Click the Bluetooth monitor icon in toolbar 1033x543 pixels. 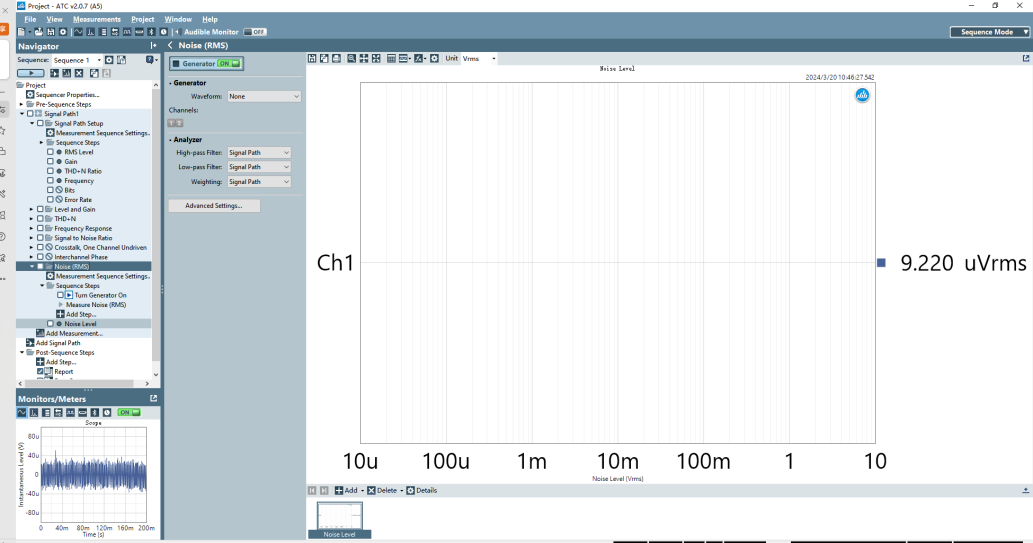151,32
